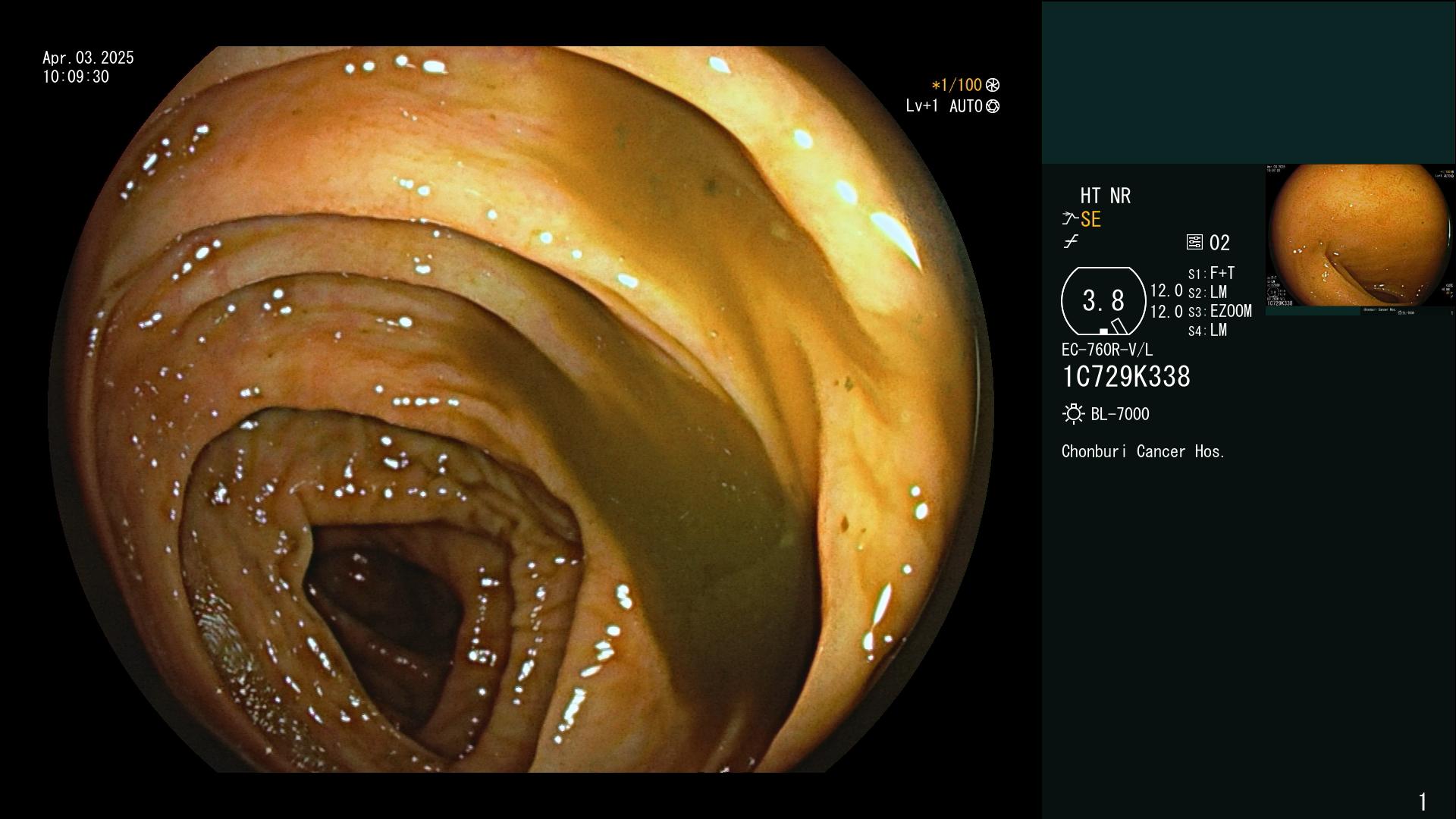Click the main endoscopic live image
Viewport: 1456px width, 819px height.
521,409
